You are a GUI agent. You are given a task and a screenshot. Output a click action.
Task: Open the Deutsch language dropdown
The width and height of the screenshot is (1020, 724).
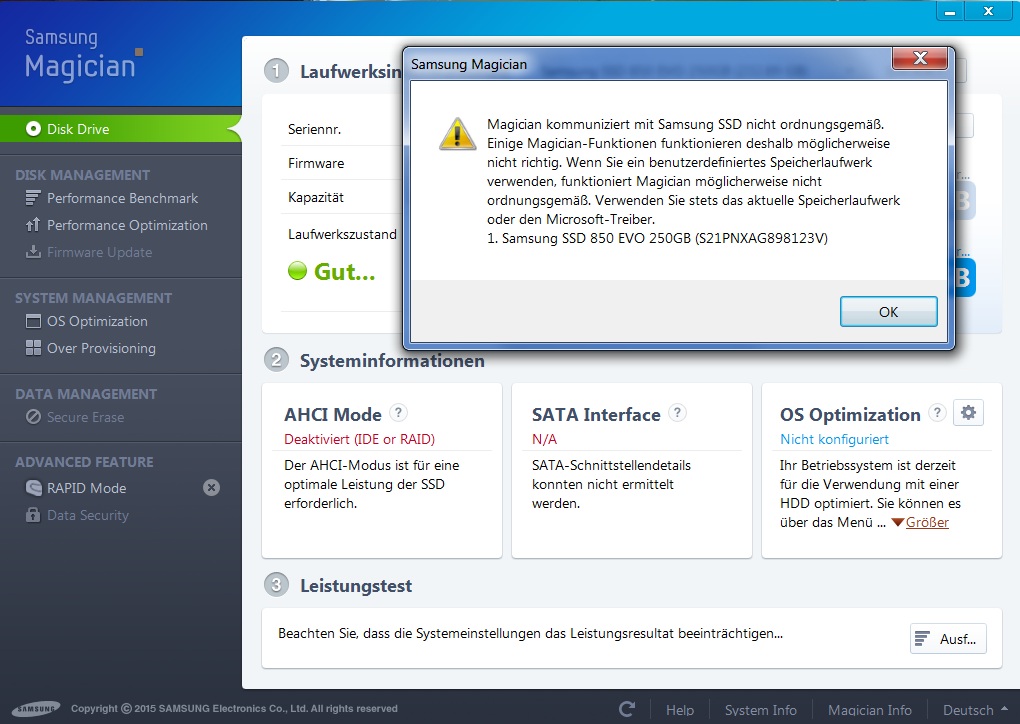[x=975, y=710]
